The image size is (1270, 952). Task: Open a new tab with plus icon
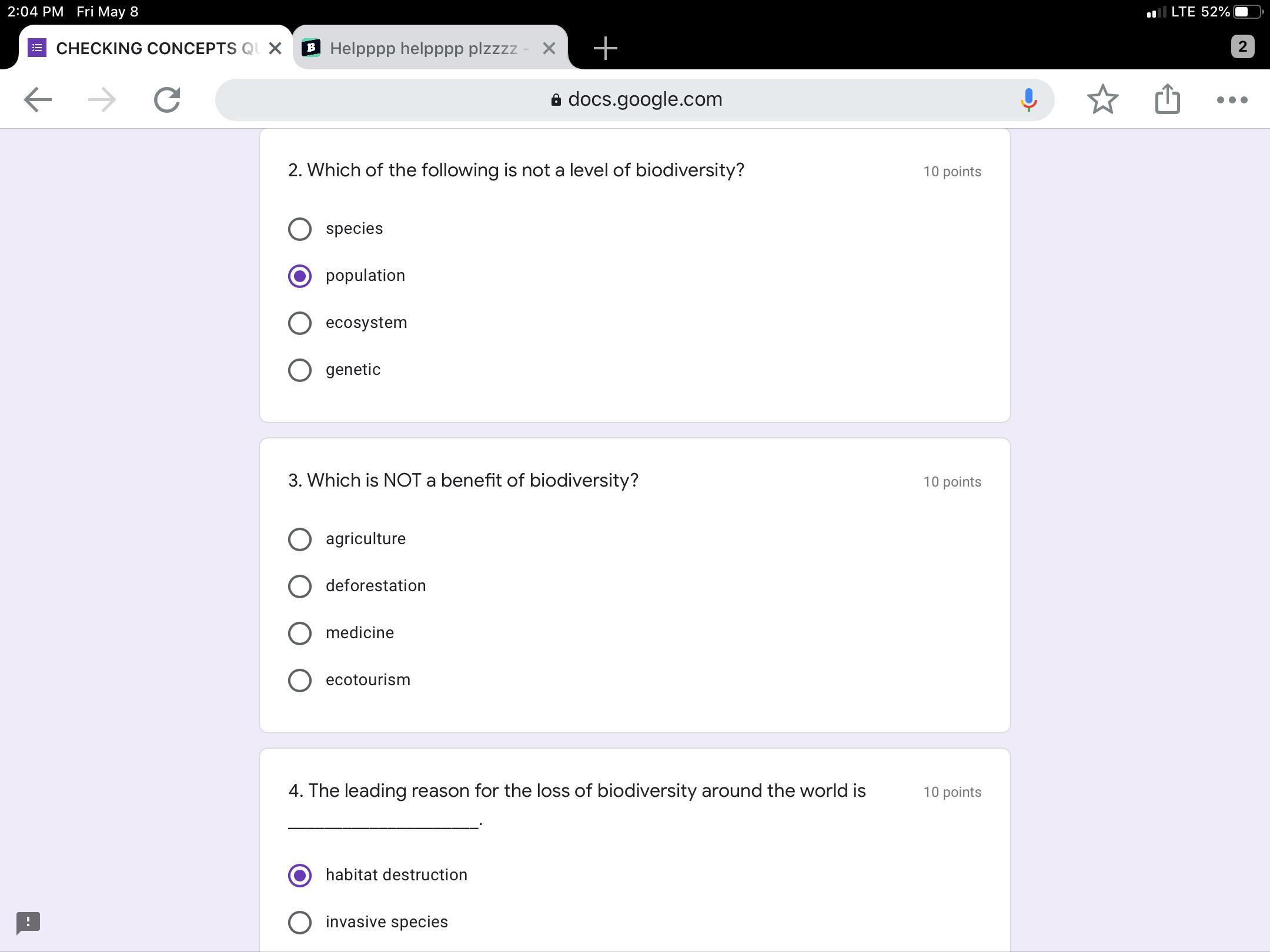[605, 48]
